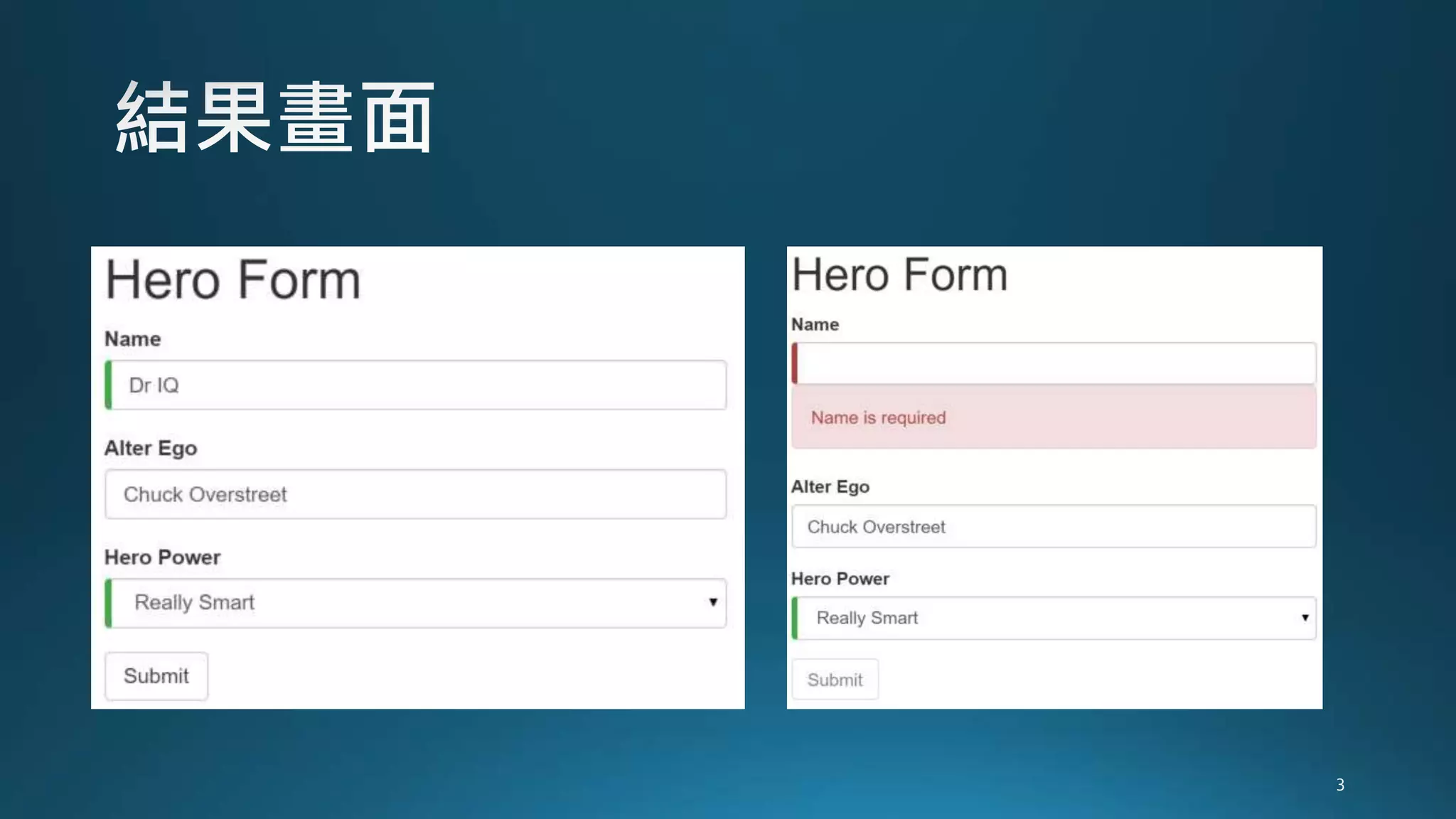
Task: Click the left 'Hero Form' heading
Action: 233,280
